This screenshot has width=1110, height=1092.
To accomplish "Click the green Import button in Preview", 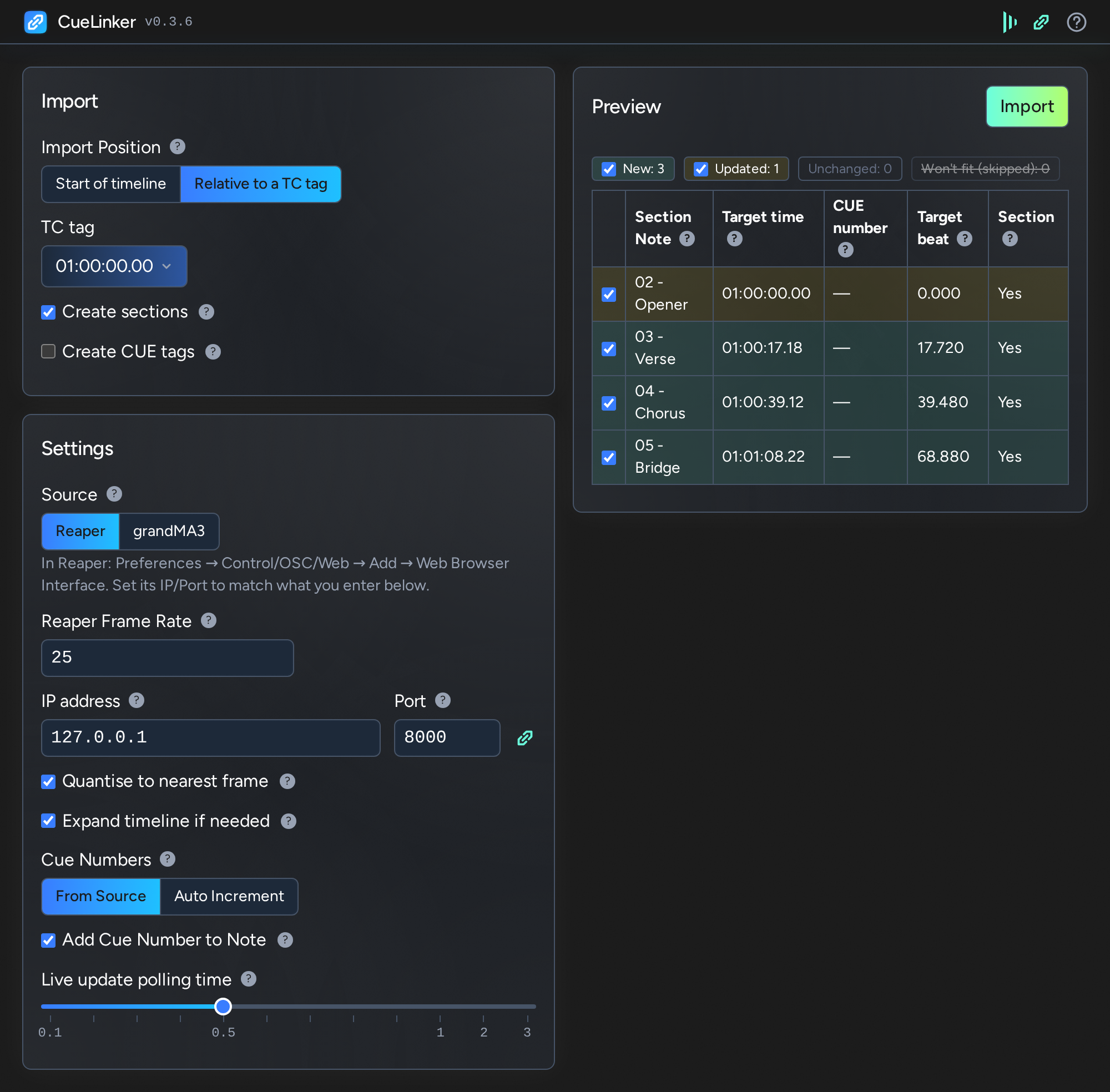I will point(1027,107).
